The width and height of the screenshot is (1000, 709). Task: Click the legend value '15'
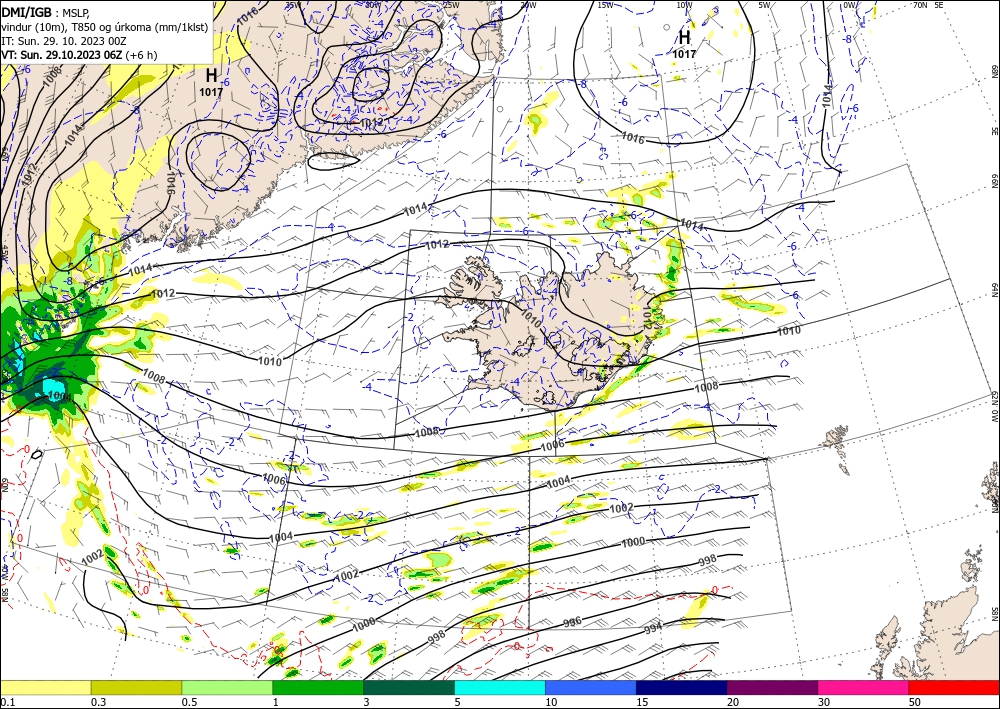pos(642,702)
